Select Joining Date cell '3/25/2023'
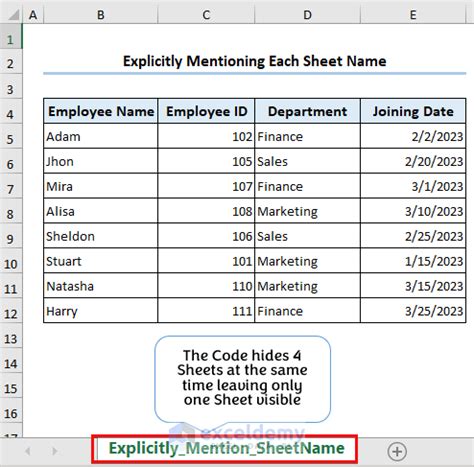 [x=413, y=311]
